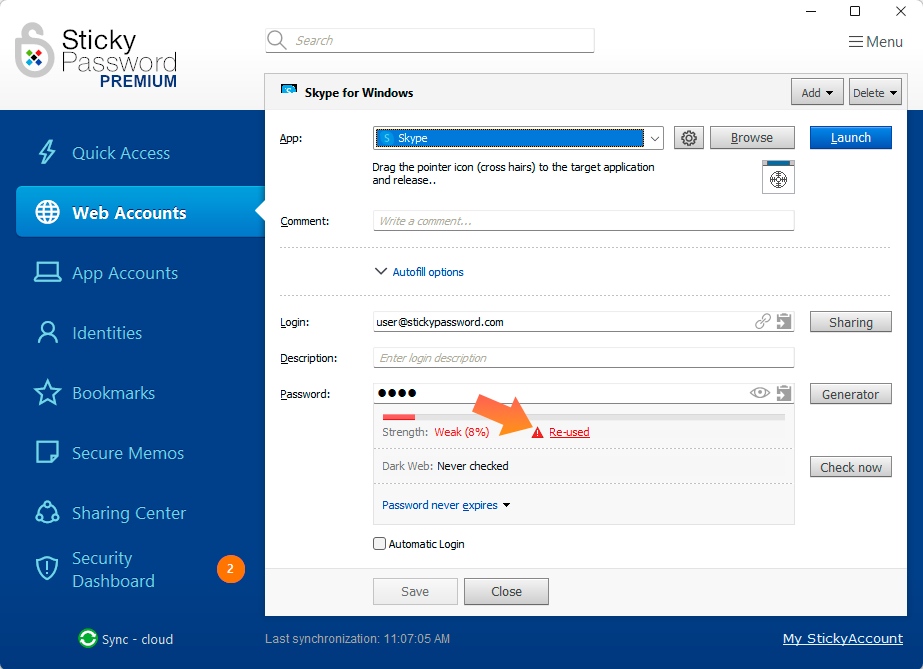The image size is (923, 669).
Task: Click the Security Dashboard shield icon
Action: point(47,568)
